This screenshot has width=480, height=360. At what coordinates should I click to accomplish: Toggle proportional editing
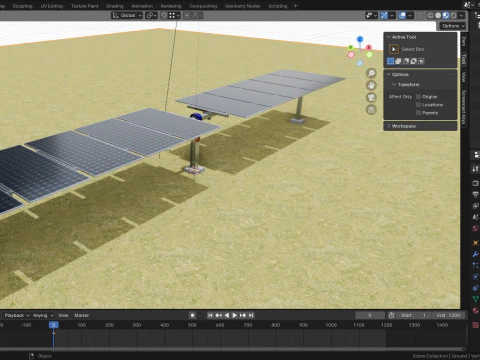coord(187,15)
